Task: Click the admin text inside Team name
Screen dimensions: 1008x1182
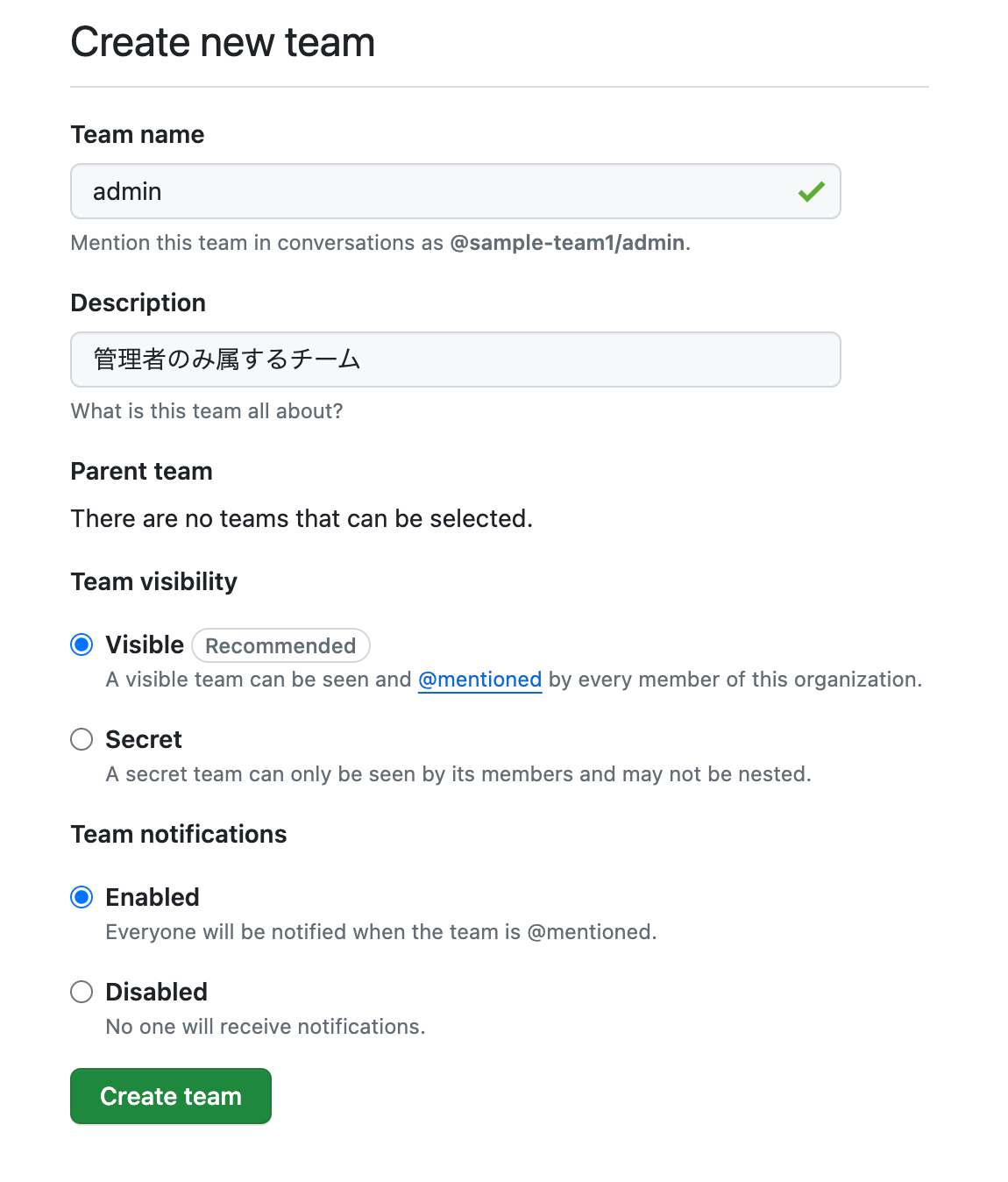Action: [x=126, y=191]
